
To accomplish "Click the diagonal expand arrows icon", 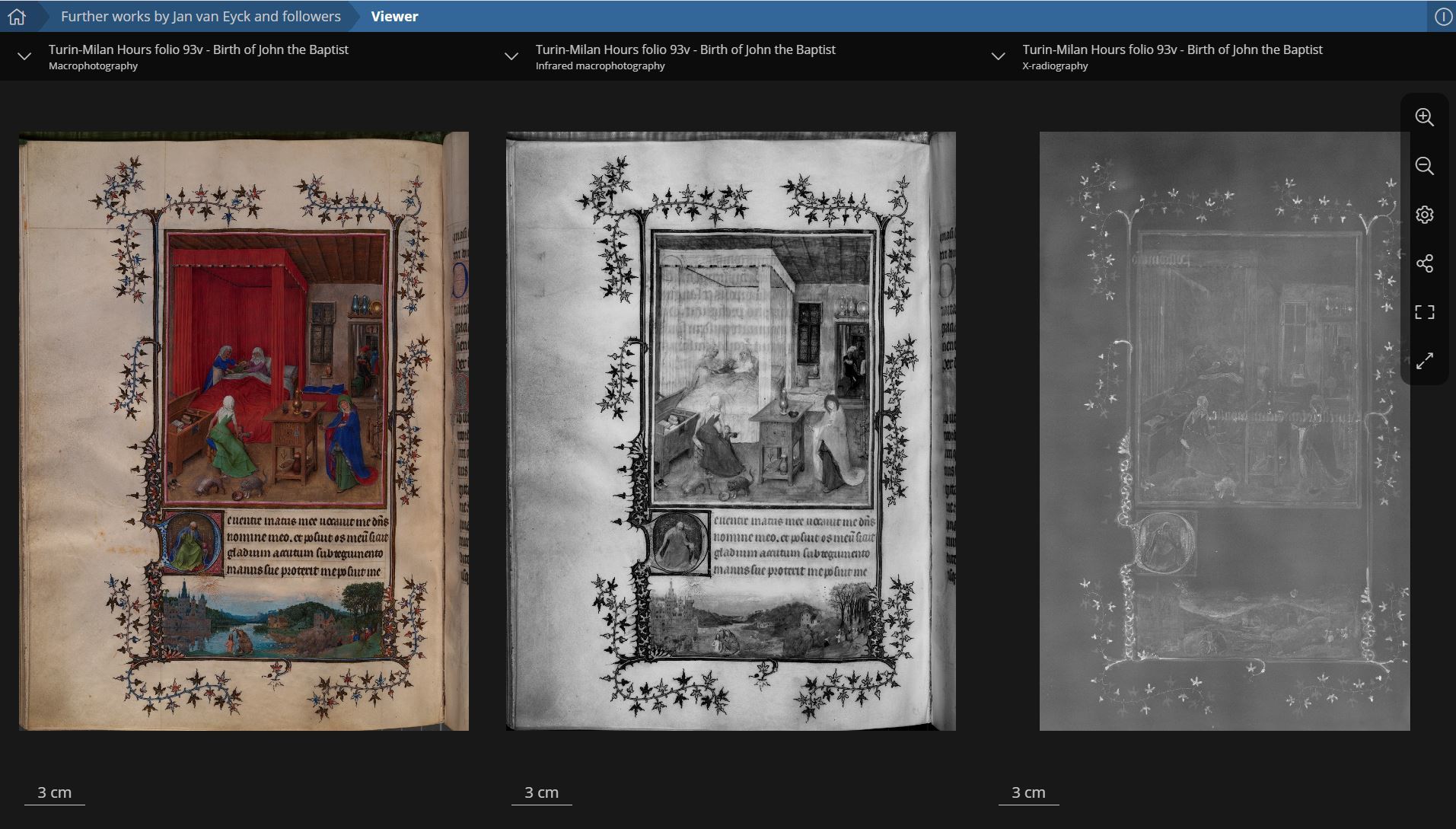I will (1424, 361).
